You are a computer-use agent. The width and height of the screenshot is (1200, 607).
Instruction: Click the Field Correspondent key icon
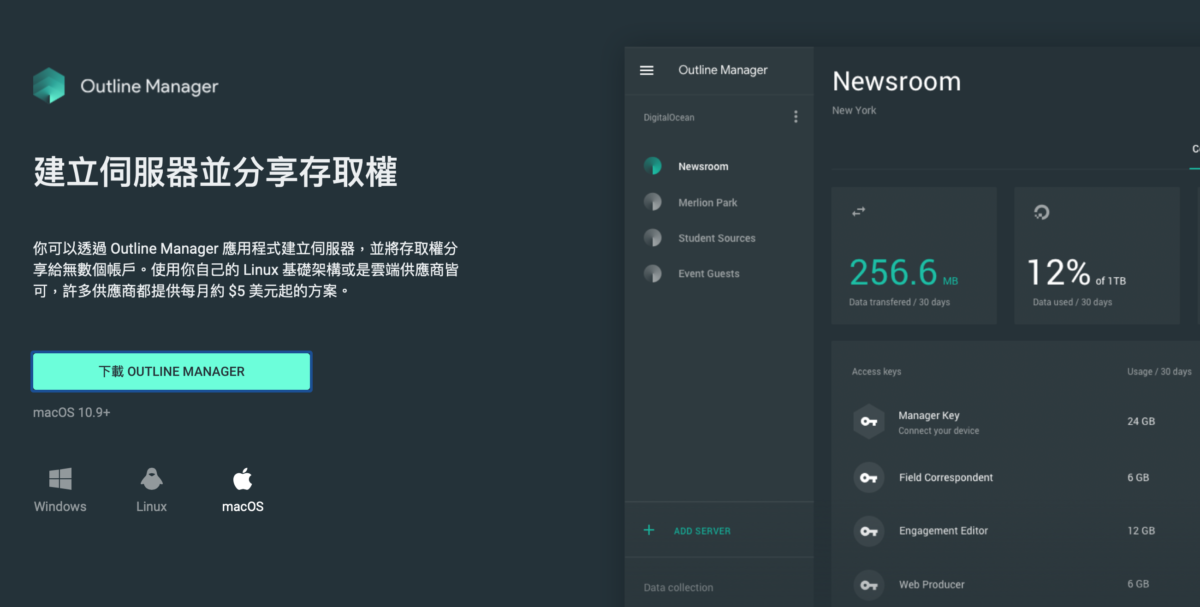868,477
